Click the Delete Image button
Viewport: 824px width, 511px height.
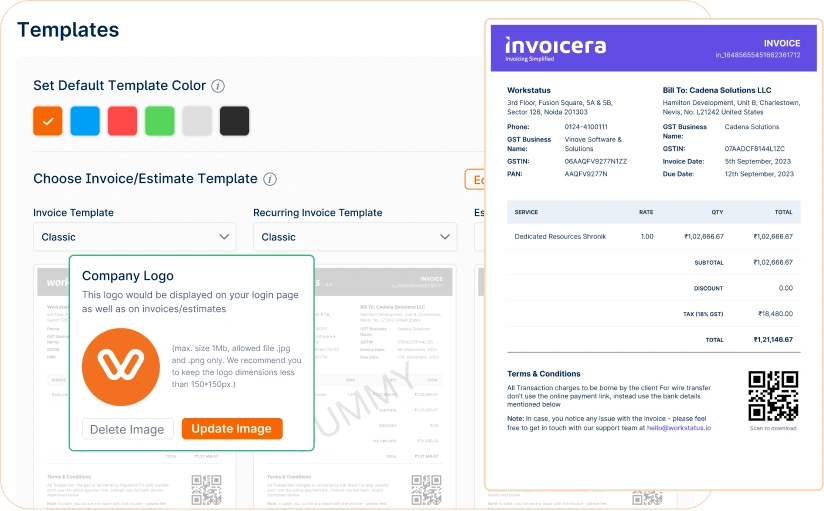[127, 430]
